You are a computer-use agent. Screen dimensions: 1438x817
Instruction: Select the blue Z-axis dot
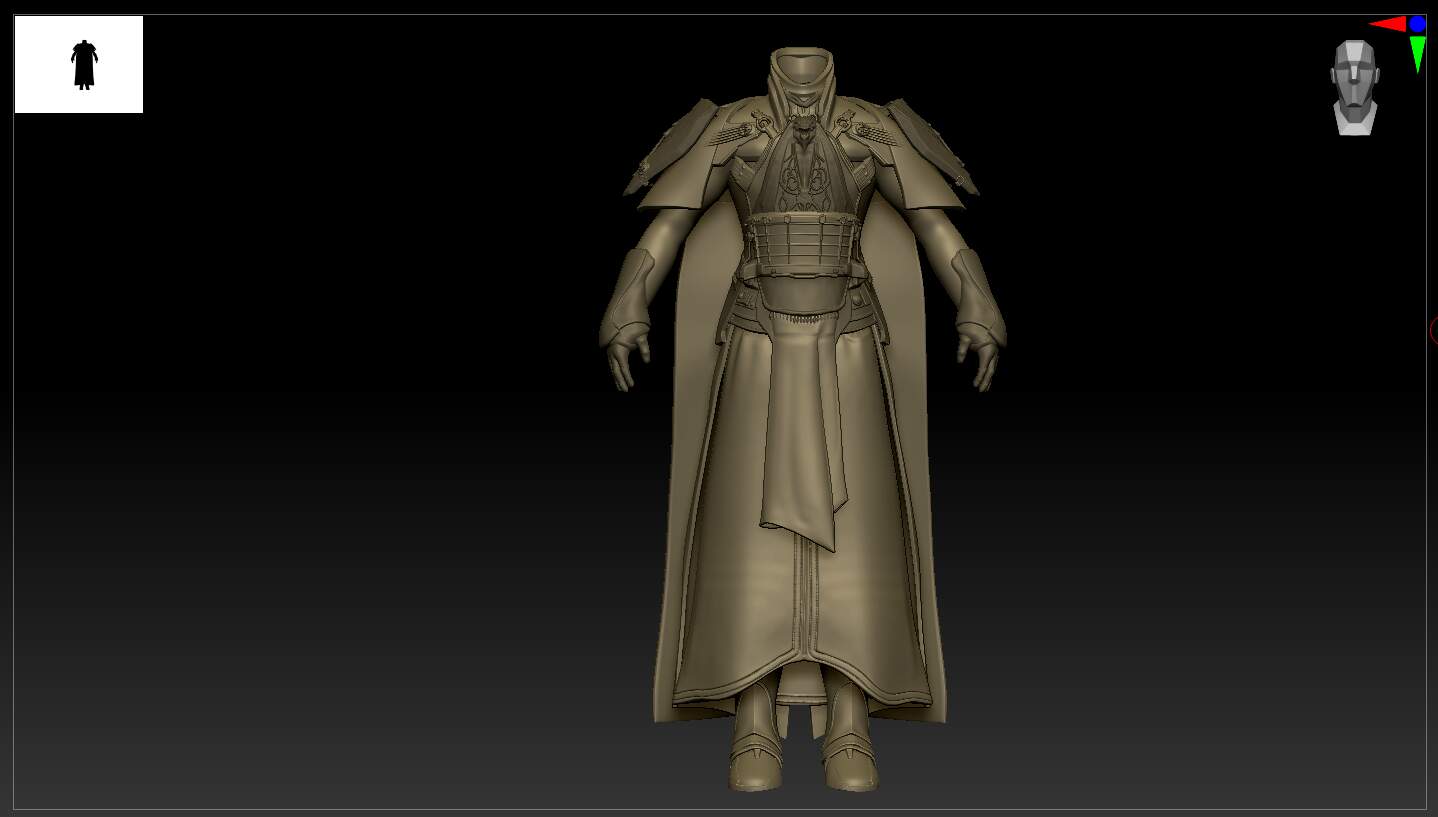pos(1417,24)
